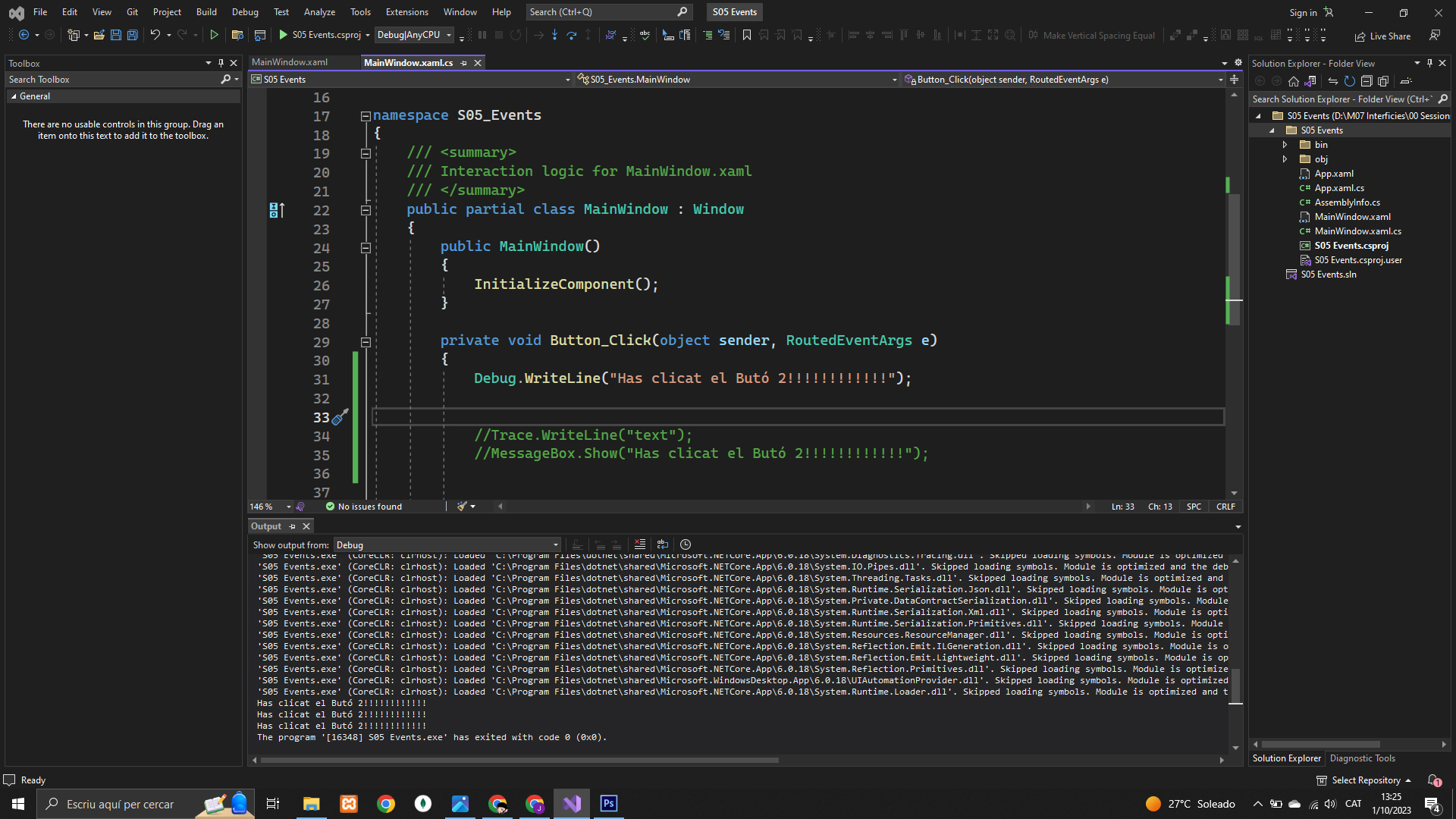Click Select Repository in status bar
1456x819 pixels.
click(x=1365, y=780)
